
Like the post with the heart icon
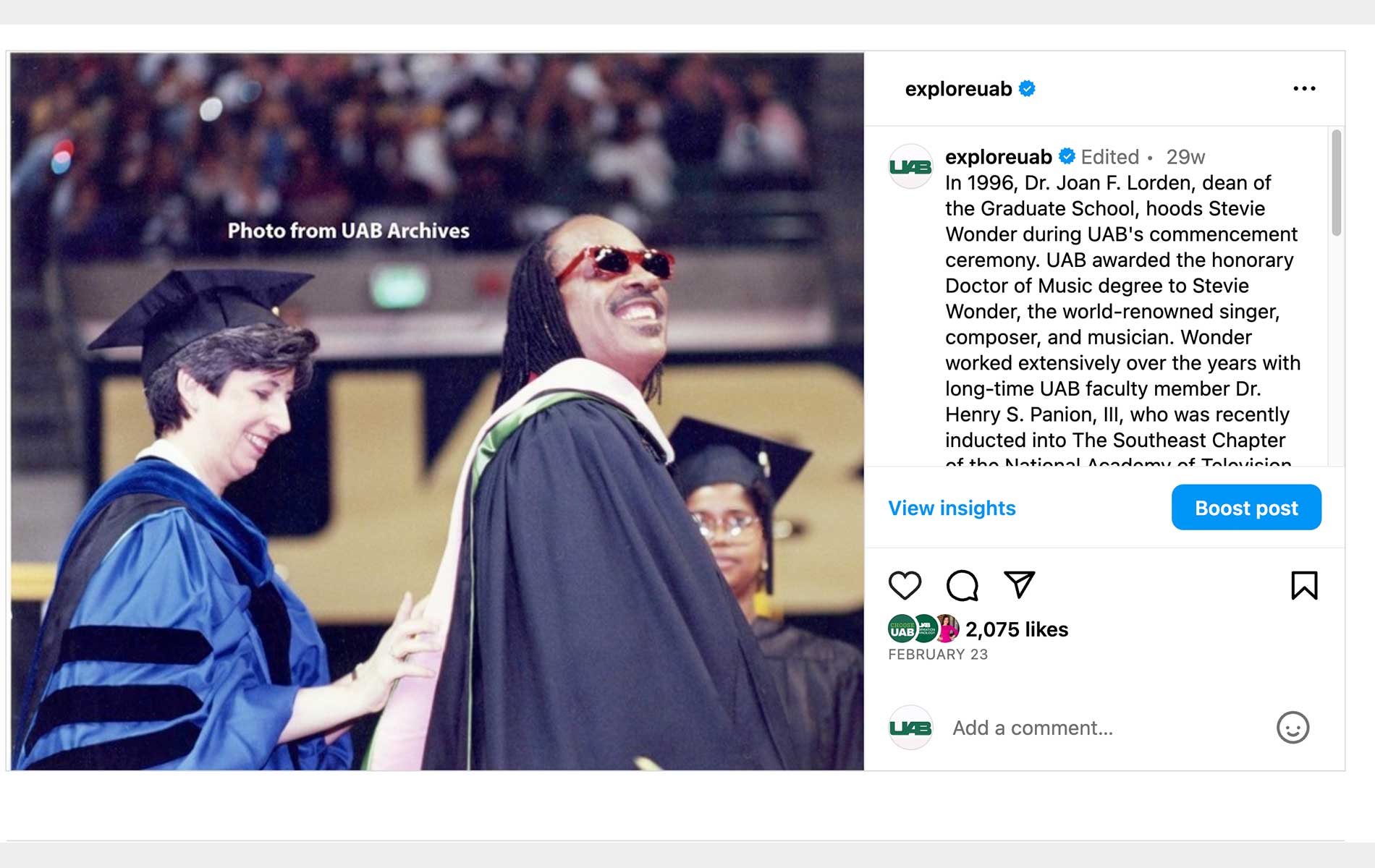point(905,585)
